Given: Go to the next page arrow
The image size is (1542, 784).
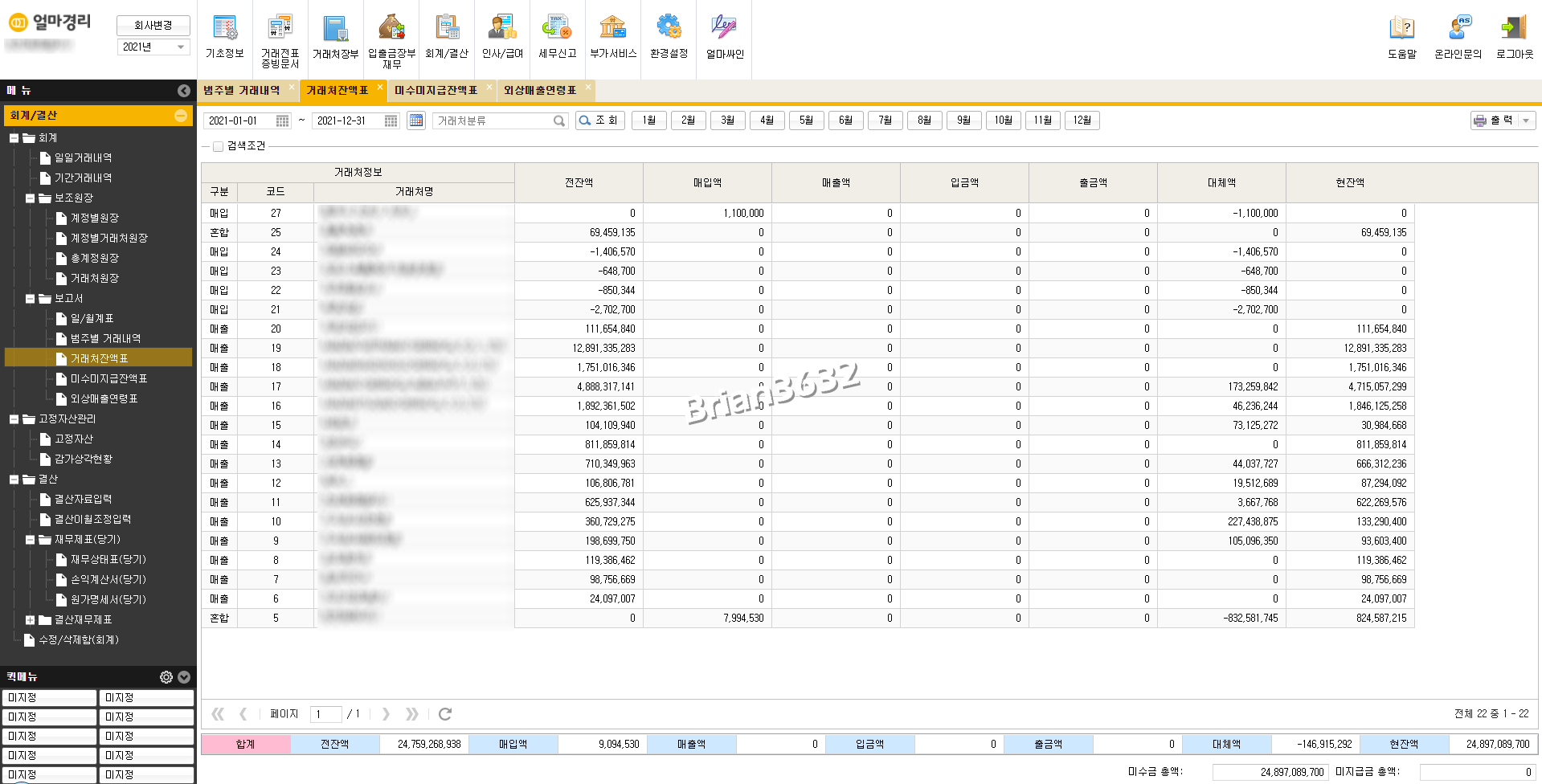Looking at the screenshot, I should pyautogui.click(x=386, y=713).
